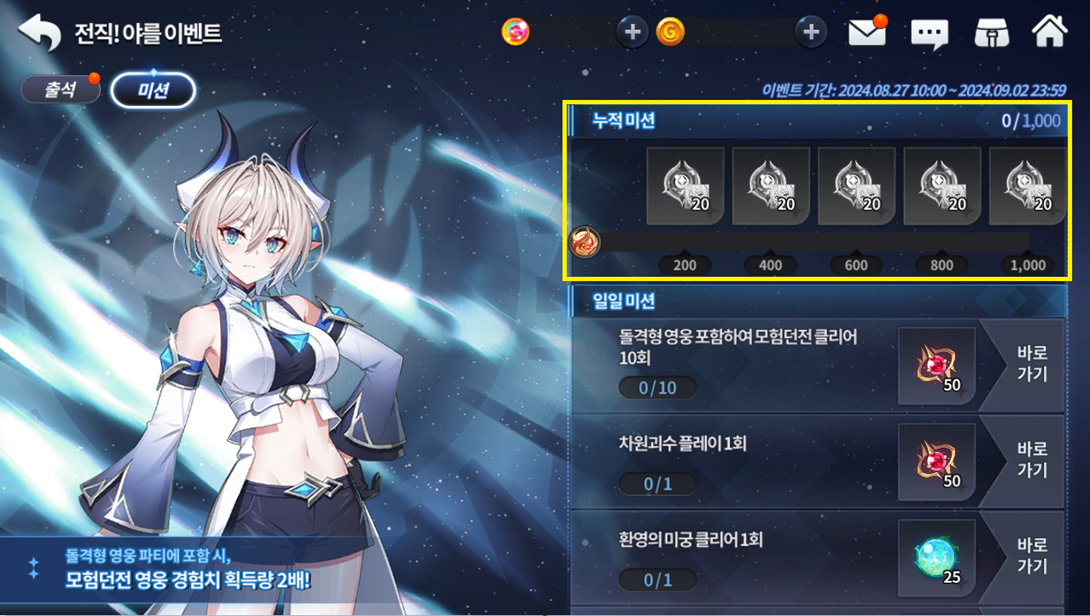The width and height of the screenshot is (1090, 616).
Task: Select the 600-point cumulative reward box
Action: [856, 186]
